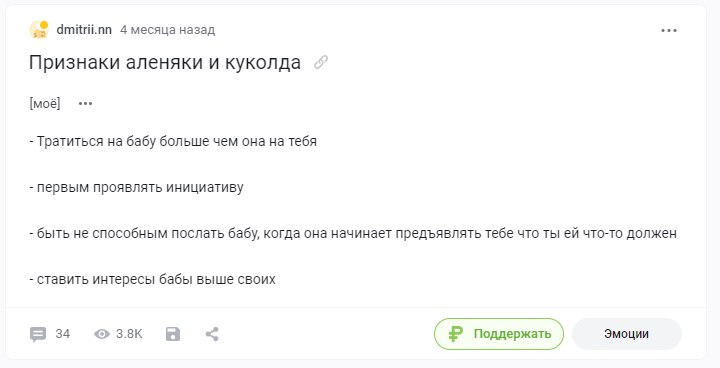Open the post options three-dots menu at top right
The image size is (720, 368).
[x=669, y=30]
